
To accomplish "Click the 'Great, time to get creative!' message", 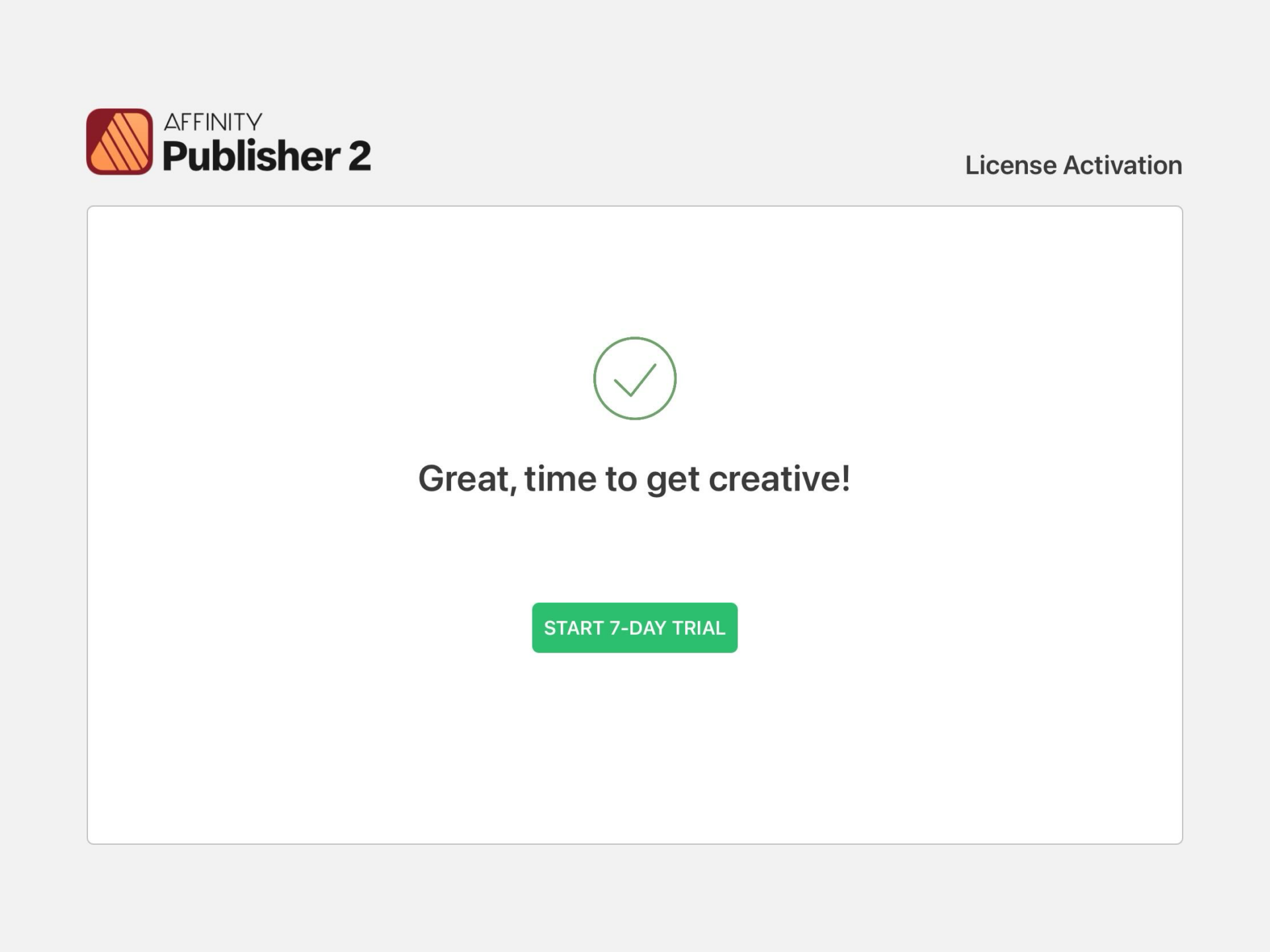I will pyautogui.click(x=634, y=479).
